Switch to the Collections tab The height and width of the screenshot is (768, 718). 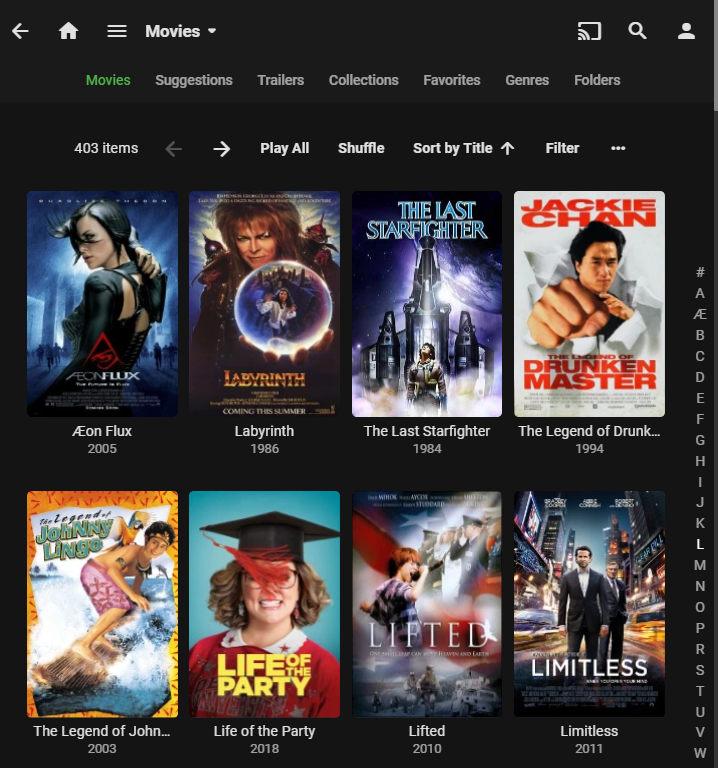coord(363,80)
